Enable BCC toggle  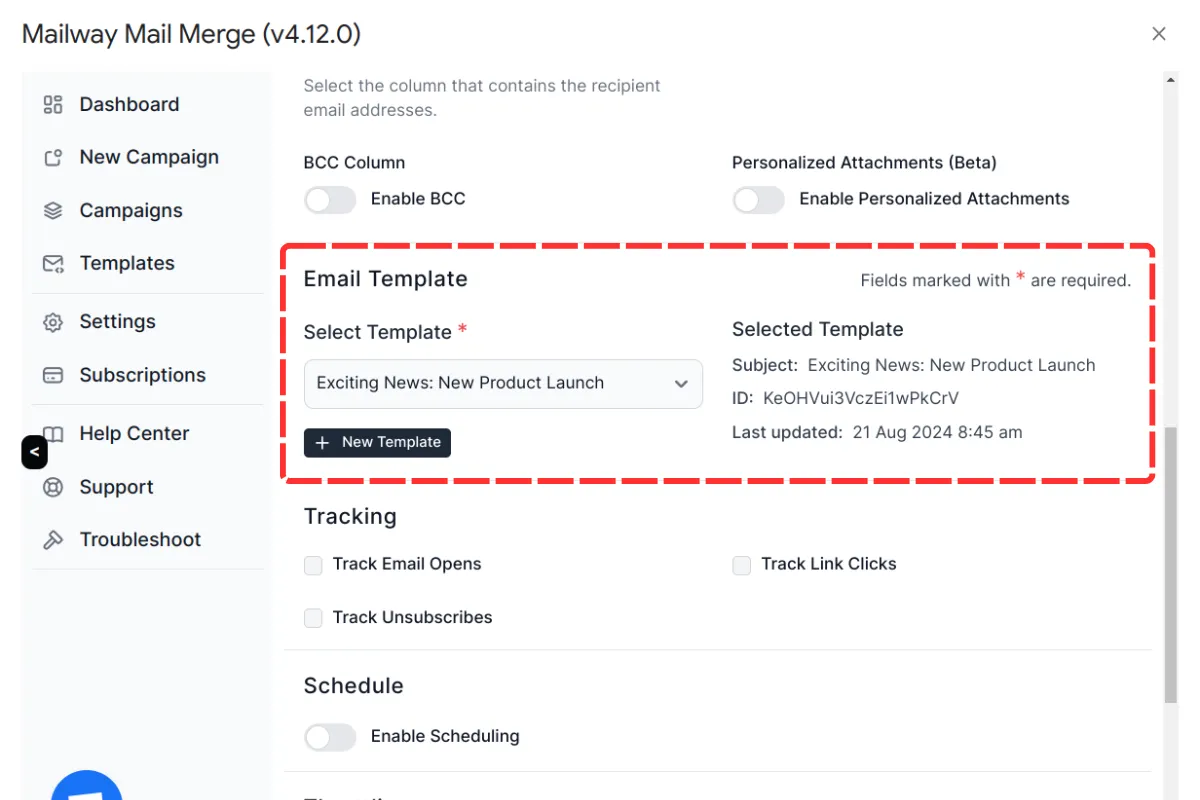point(329,199)
